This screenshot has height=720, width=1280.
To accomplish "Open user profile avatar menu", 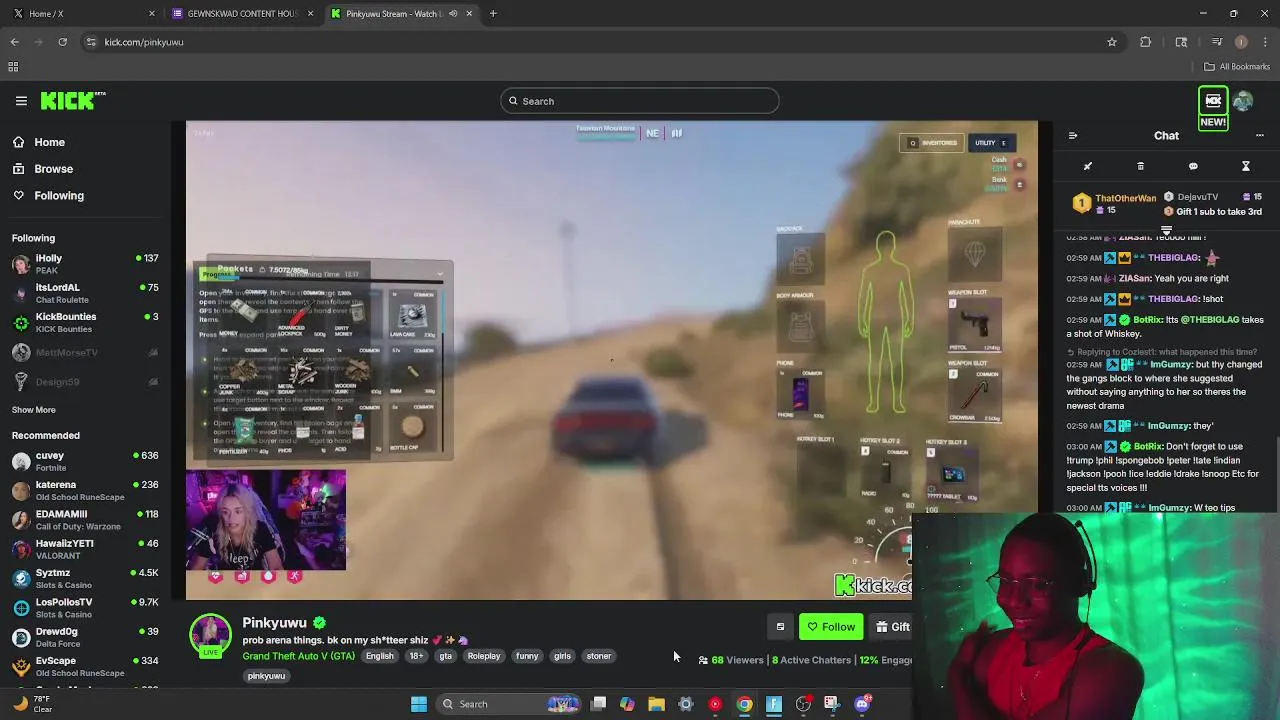I will [x=1243, y=101].
